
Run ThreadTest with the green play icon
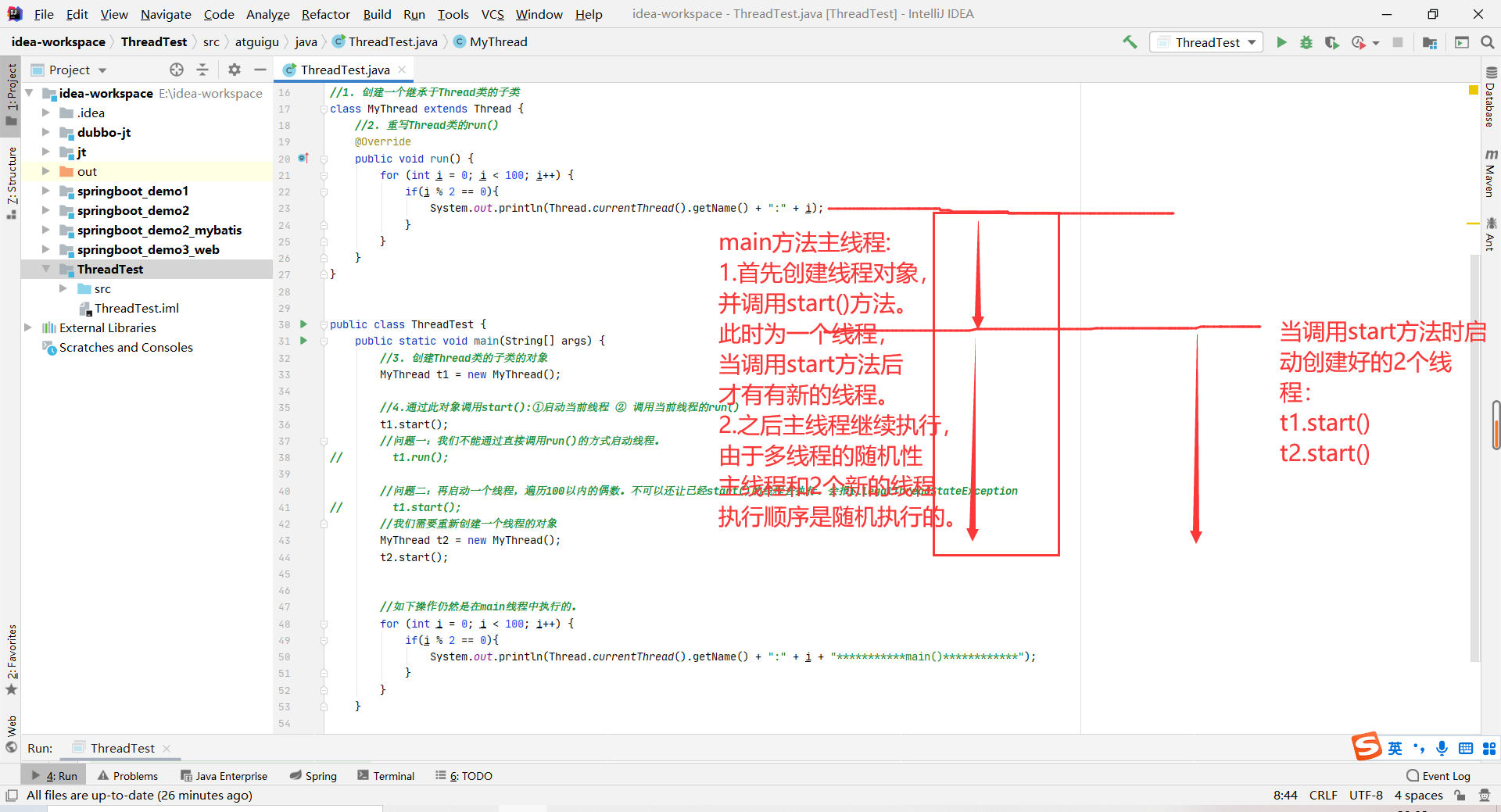[x=1281, y=42]
